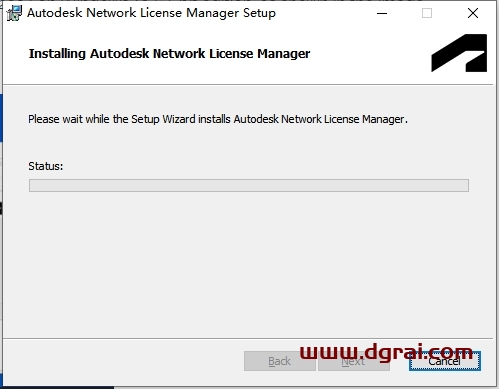Click the disabled Back button
This screenshot has height=389, width=499.
(280, 361)
